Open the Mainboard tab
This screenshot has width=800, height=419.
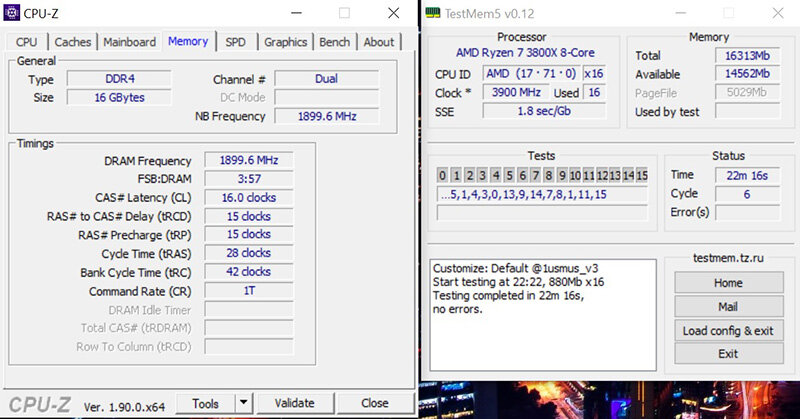coord(130,42)
